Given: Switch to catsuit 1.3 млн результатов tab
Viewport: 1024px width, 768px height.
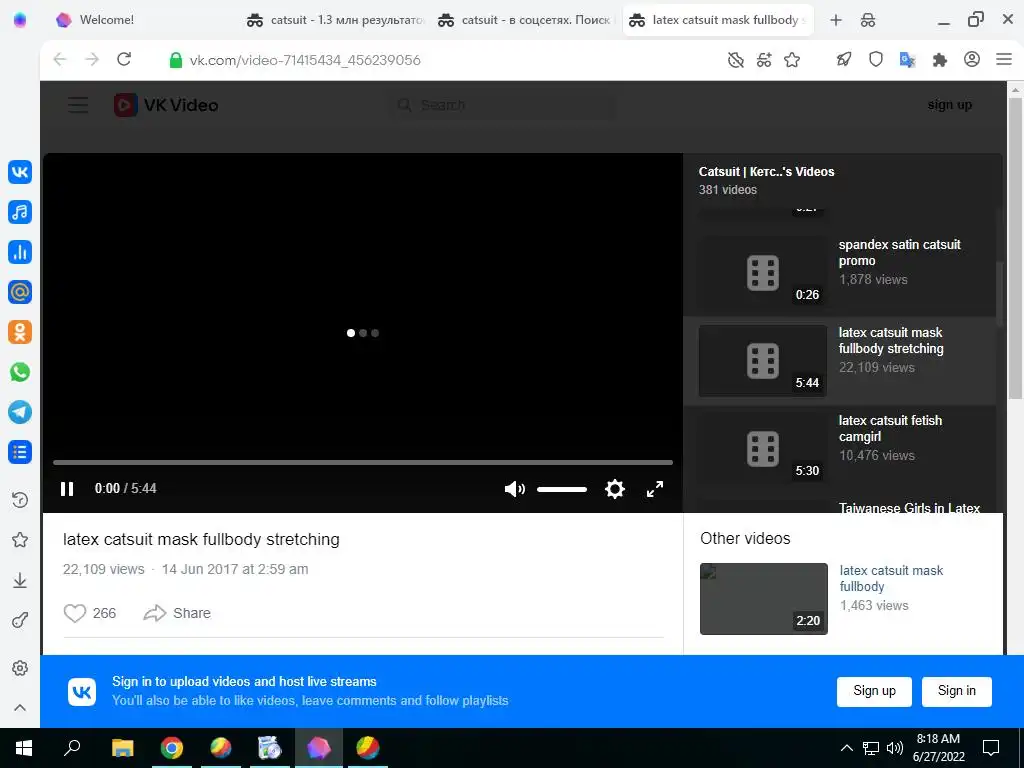Looking at the screenshot, I should pos(335,20).
